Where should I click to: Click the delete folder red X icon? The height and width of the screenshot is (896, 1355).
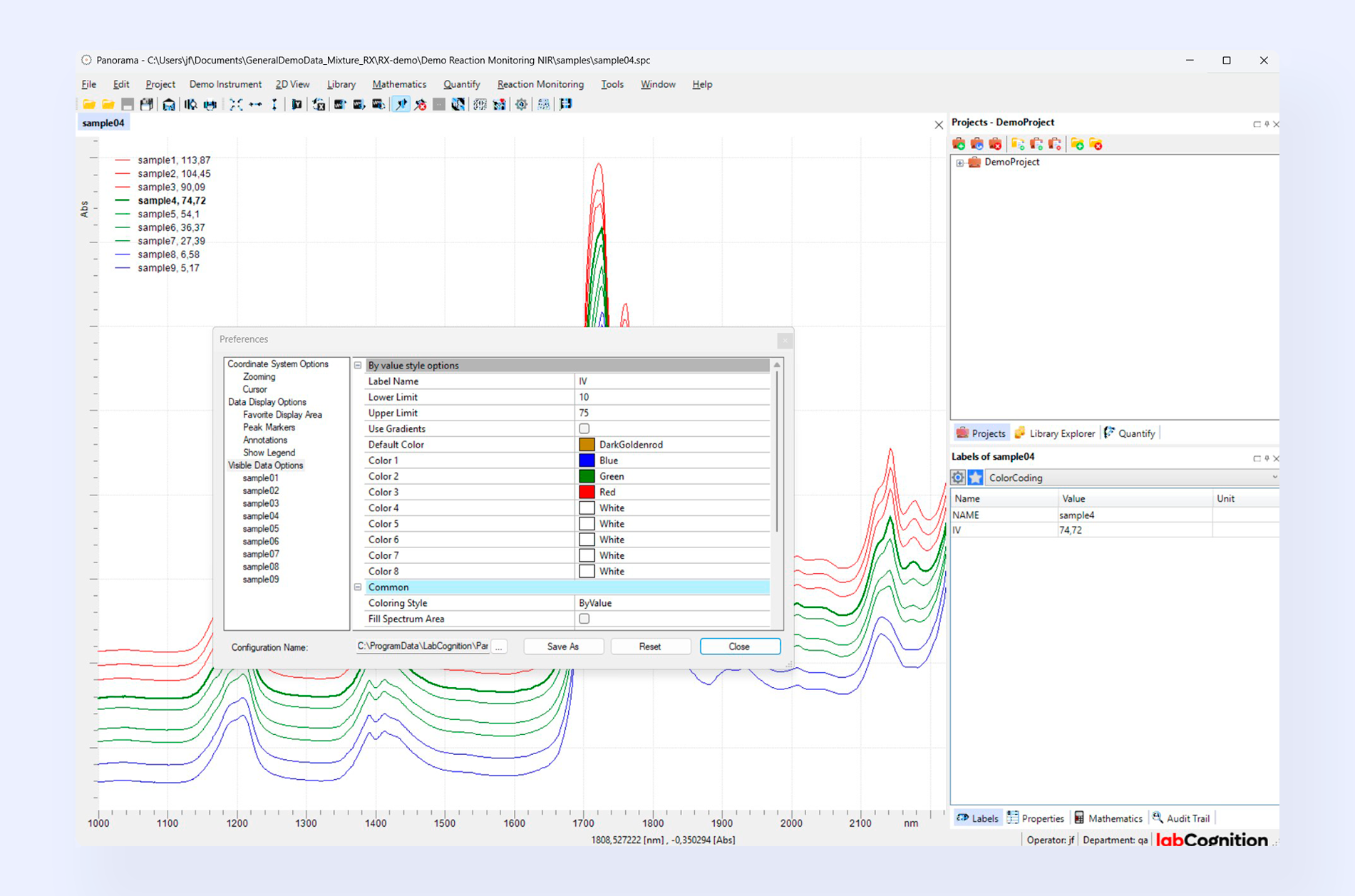click(x=1096, y=144)
